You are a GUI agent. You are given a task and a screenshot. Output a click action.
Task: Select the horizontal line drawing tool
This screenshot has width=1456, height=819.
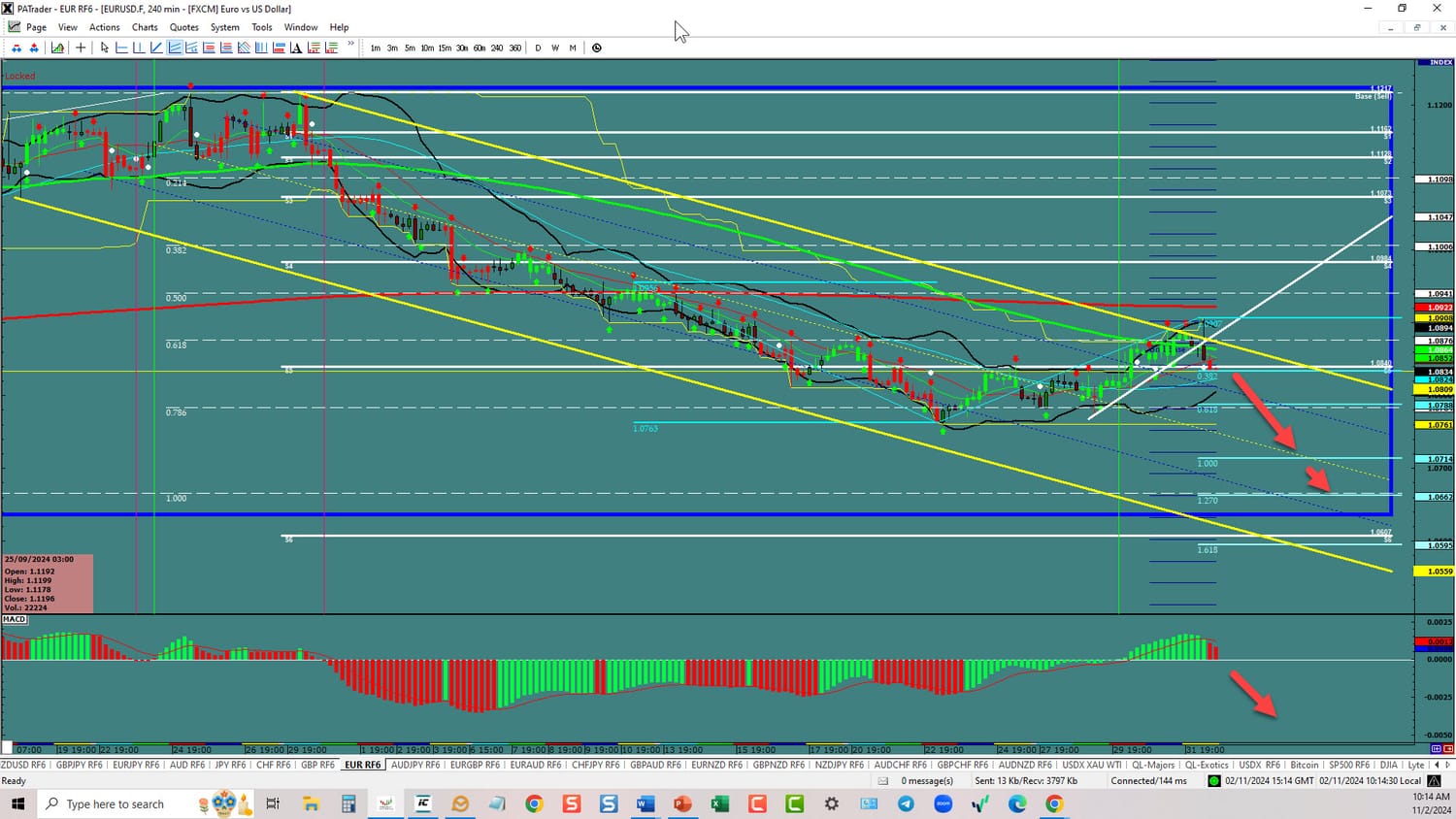122,48
